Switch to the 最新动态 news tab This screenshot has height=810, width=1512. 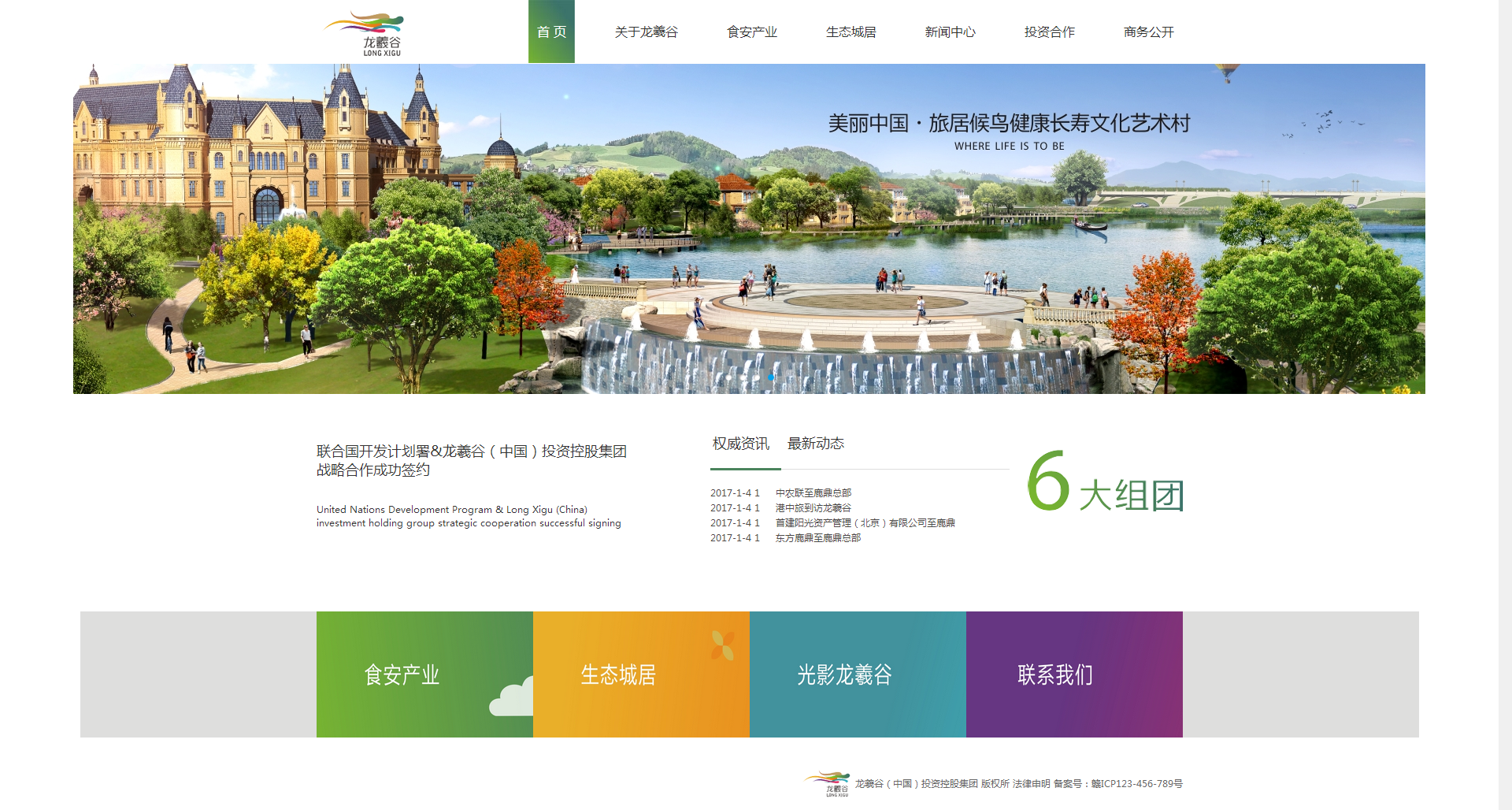[x=815, y=444]
